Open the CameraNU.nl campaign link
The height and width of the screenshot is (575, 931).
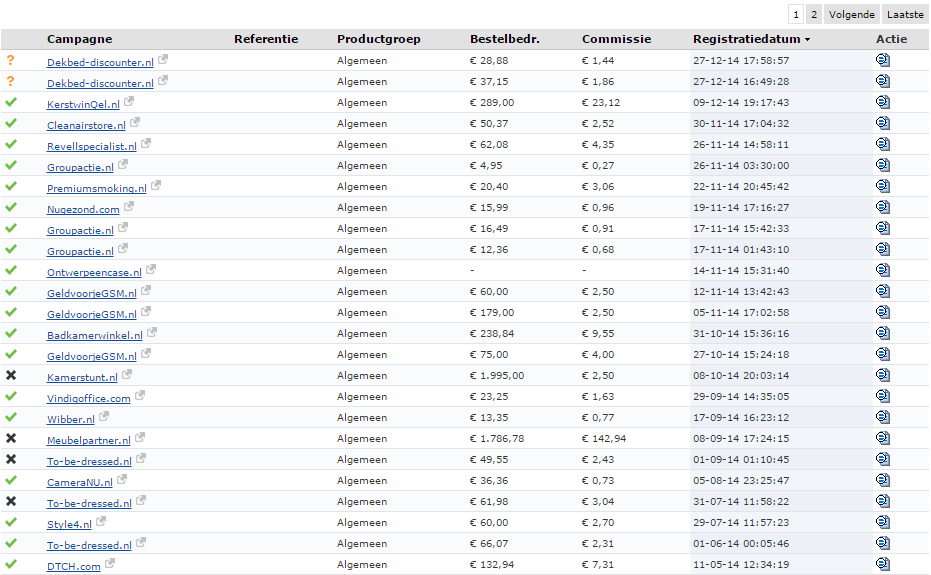click(80, 482)
